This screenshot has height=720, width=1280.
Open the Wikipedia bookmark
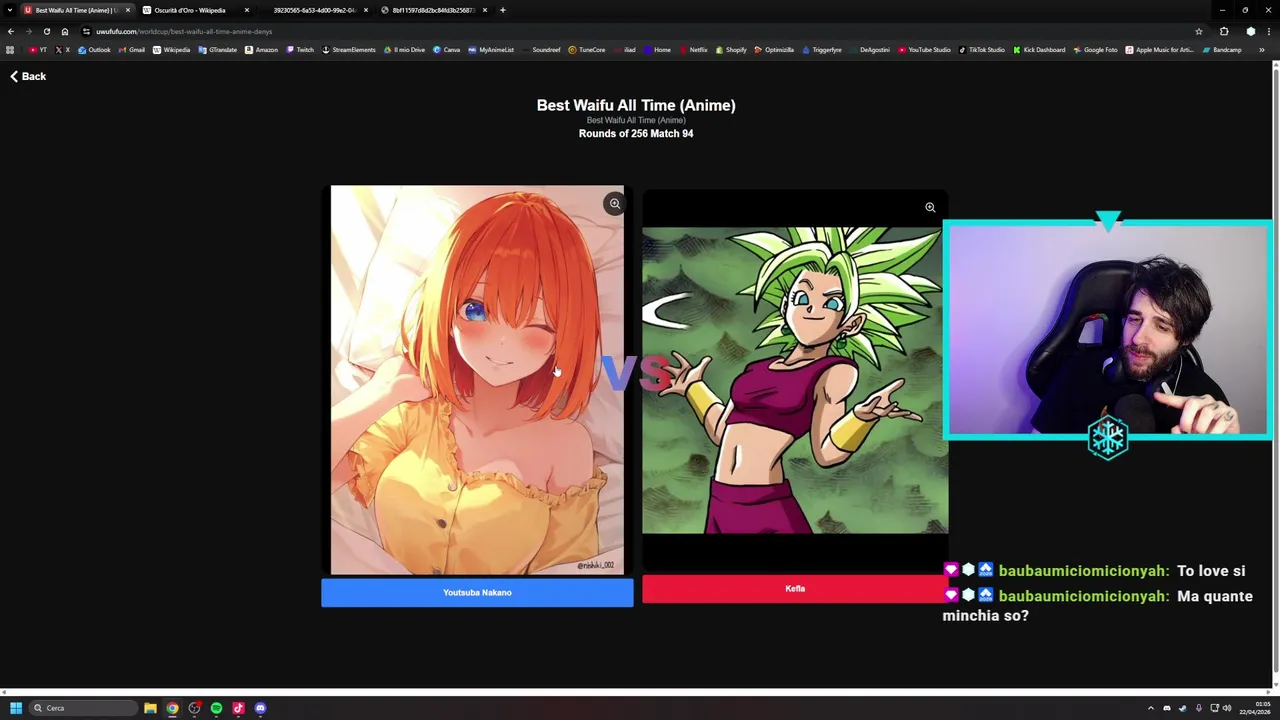click(x=171, y=50)
